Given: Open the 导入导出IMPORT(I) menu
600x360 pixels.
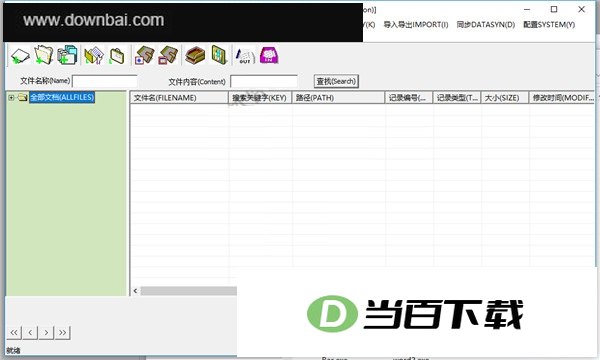Looking at the screenshot, I should click(416, 25).
